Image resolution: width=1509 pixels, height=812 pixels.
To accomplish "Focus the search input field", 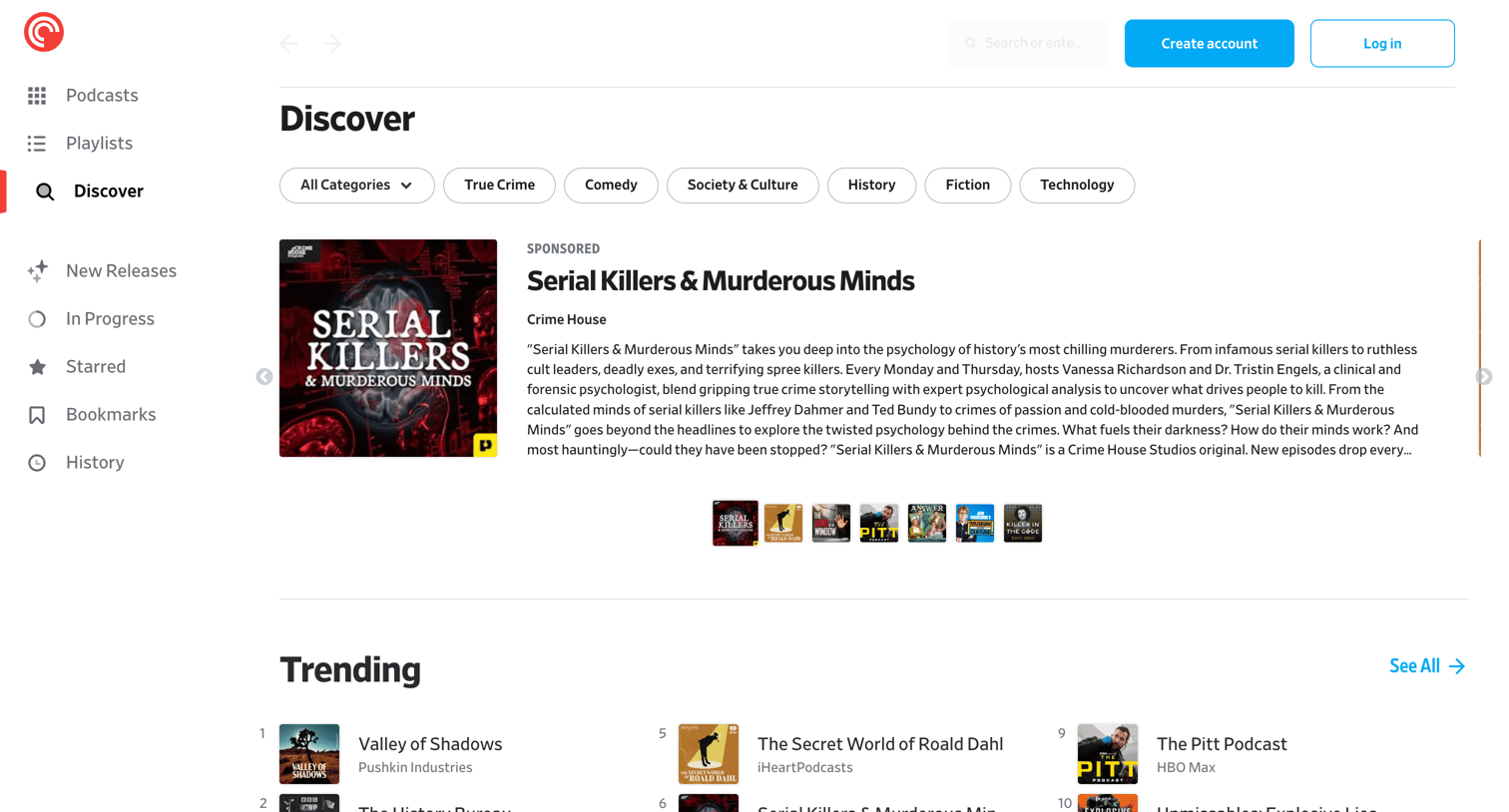I will [x=1028, y=44].
